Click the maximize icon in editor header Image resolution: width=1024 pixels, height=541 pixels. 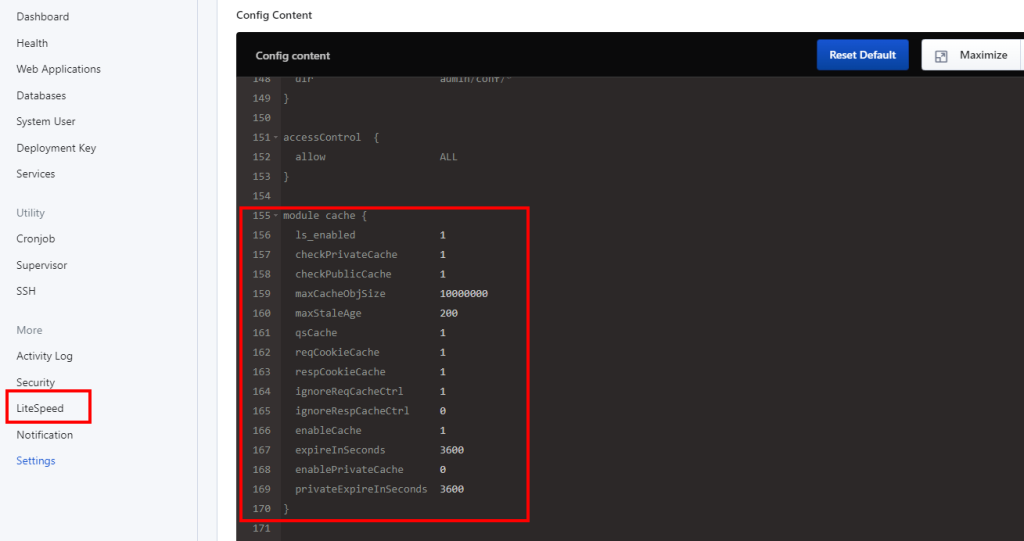pos(941,56)
